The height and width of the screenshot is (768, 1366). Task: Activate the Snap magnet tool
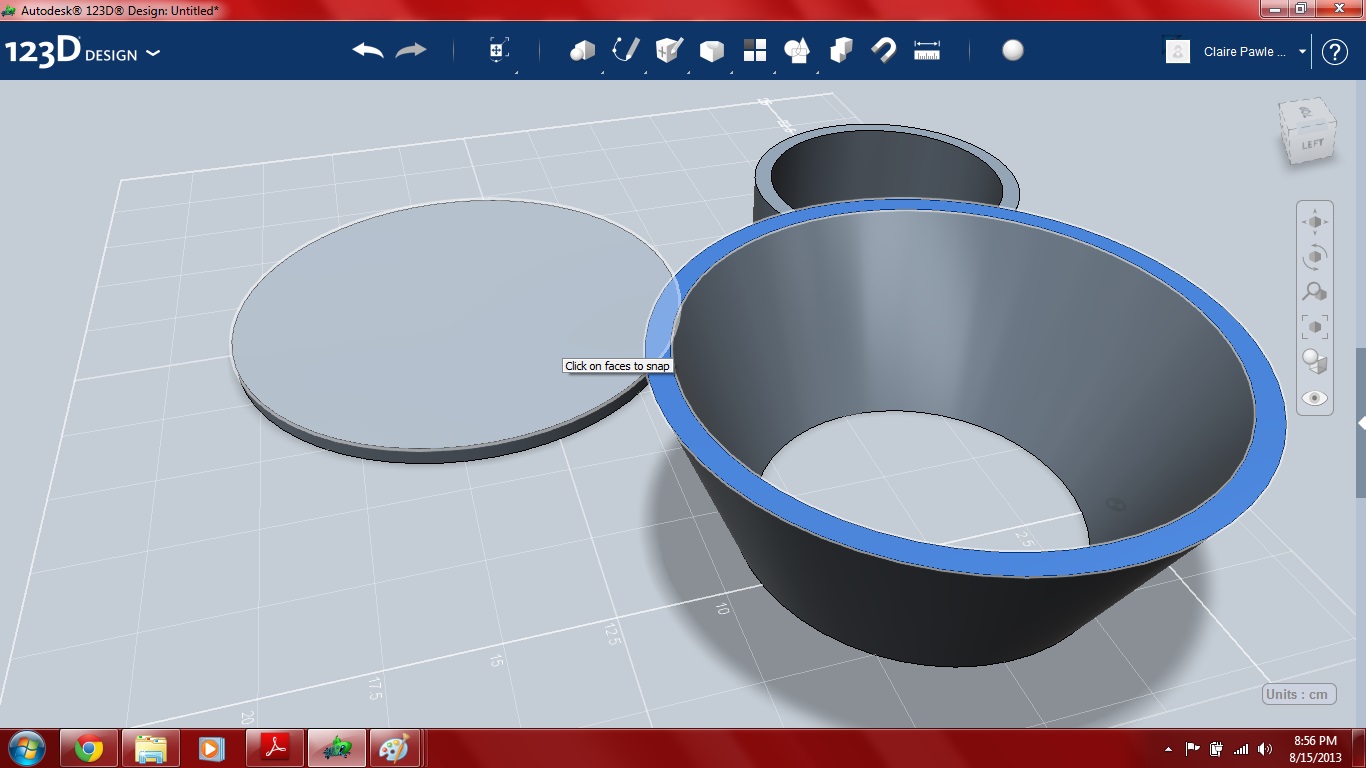(884, 50)
